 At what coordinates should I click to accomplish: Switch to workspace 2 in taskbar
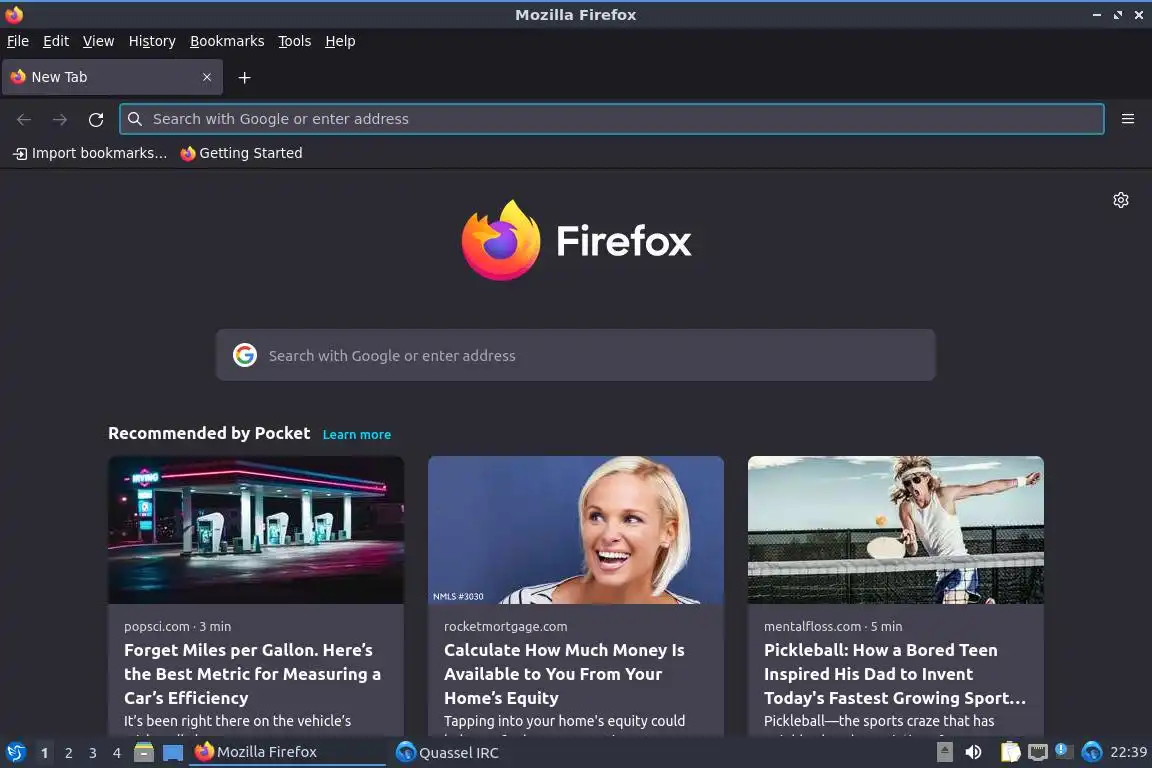(x=69, y=753)
